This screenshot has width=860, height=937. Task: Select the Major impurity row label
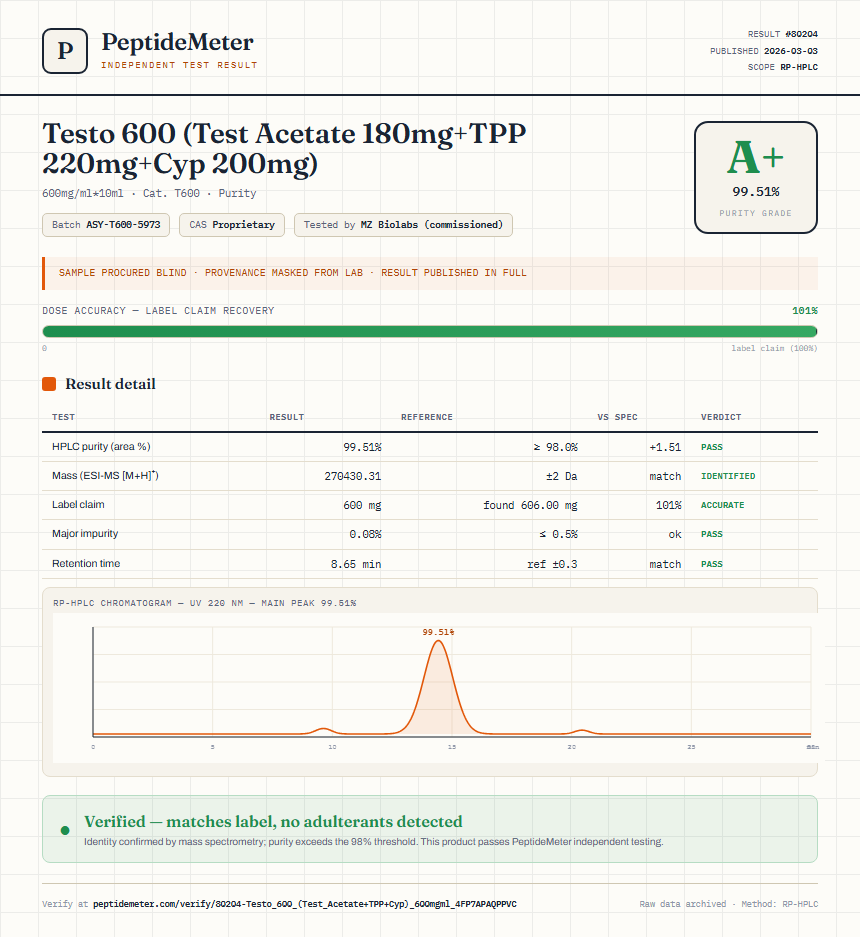pos(85,534)
